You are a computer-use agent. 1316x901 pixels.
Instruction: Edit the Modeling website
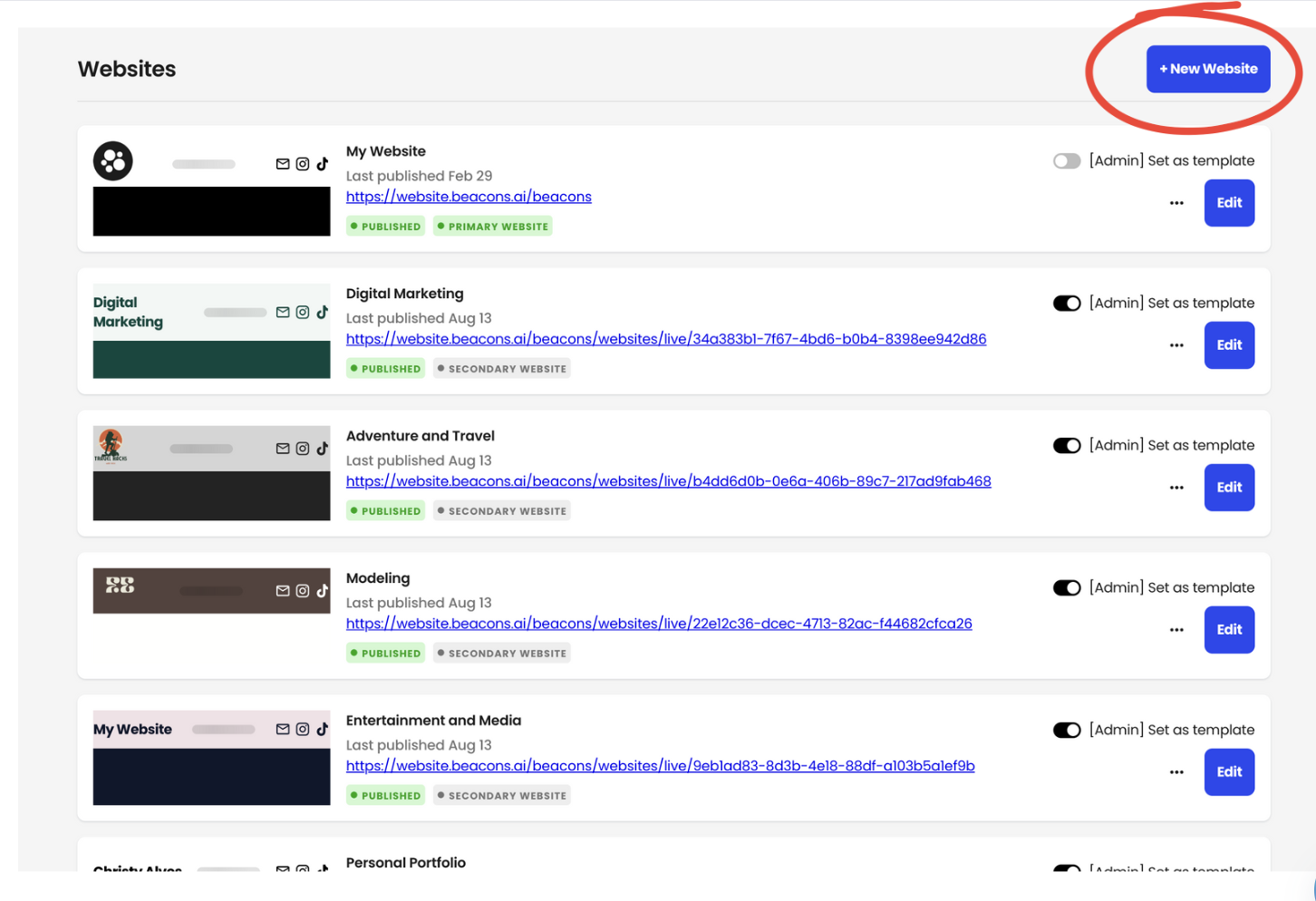click(x=1229, y=630)
